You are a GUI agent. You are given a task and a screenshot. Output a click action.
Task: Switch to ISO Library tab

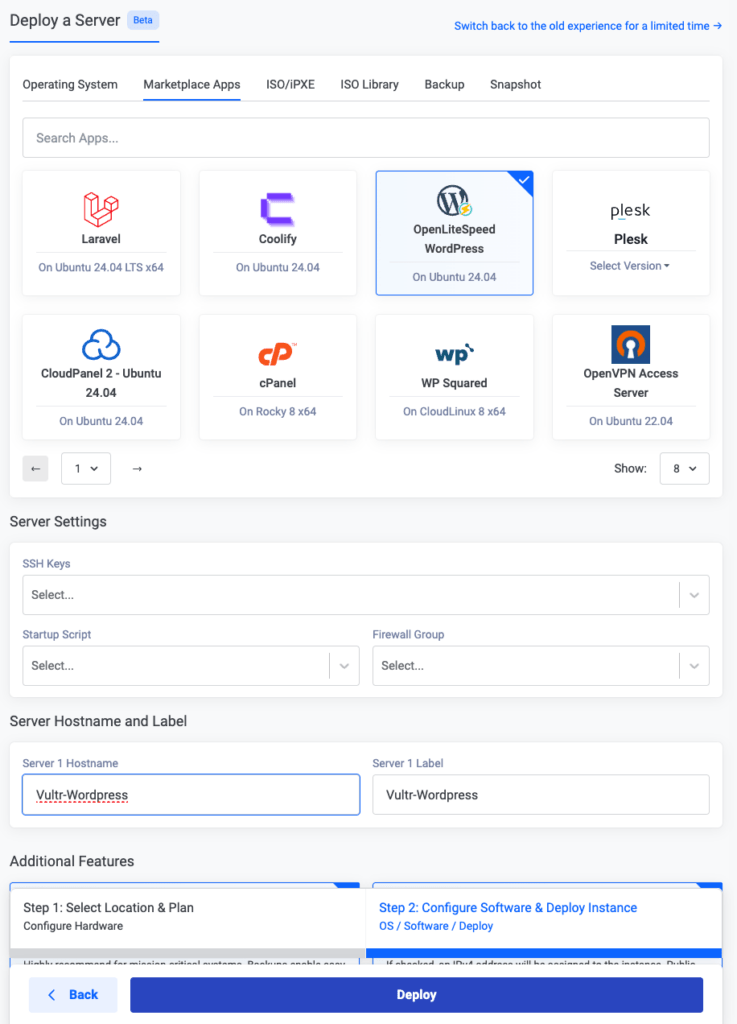click(x=369, y=84)
